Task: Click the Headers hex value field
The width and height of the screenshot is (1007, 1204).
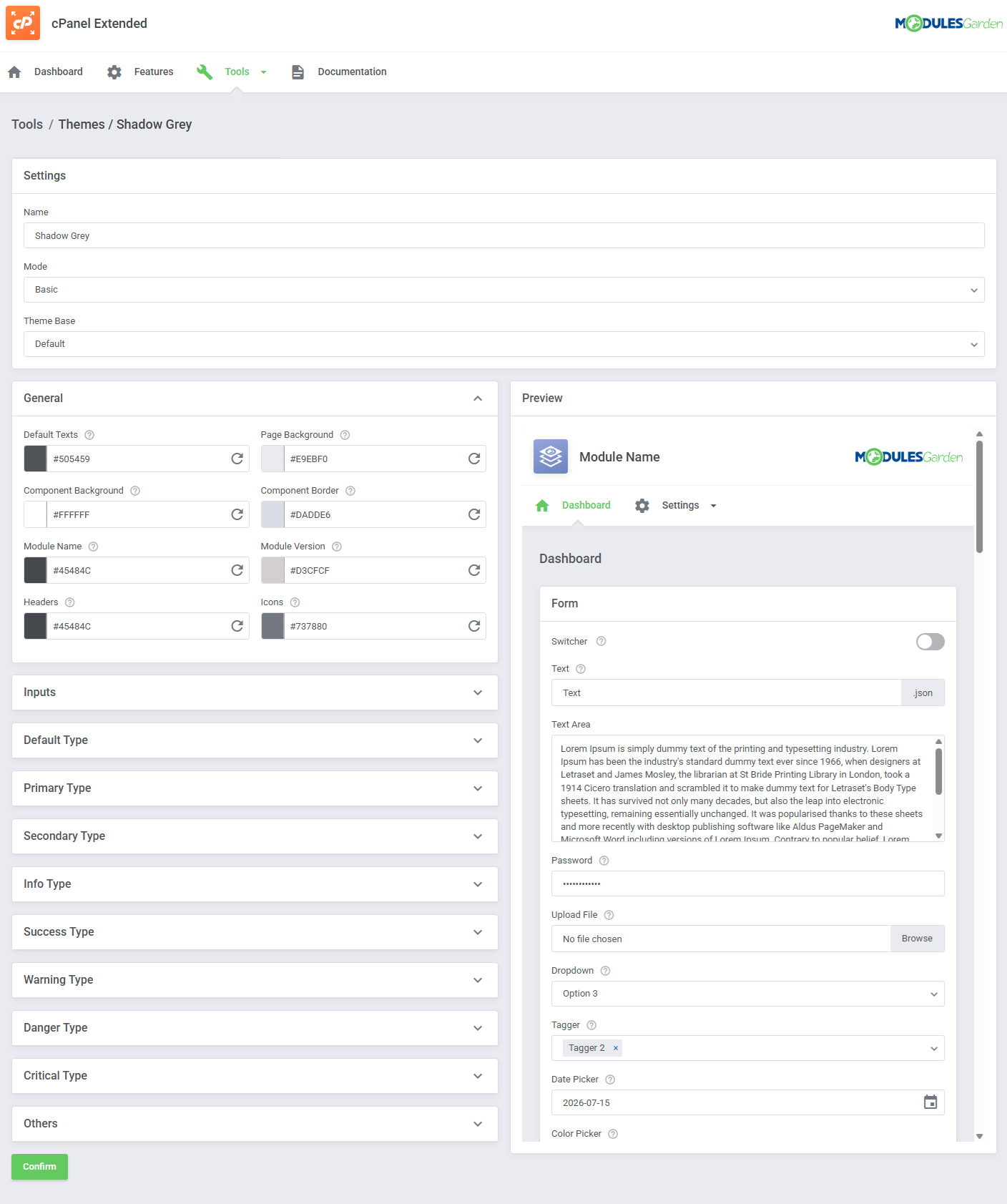Action: pos(136,626)
